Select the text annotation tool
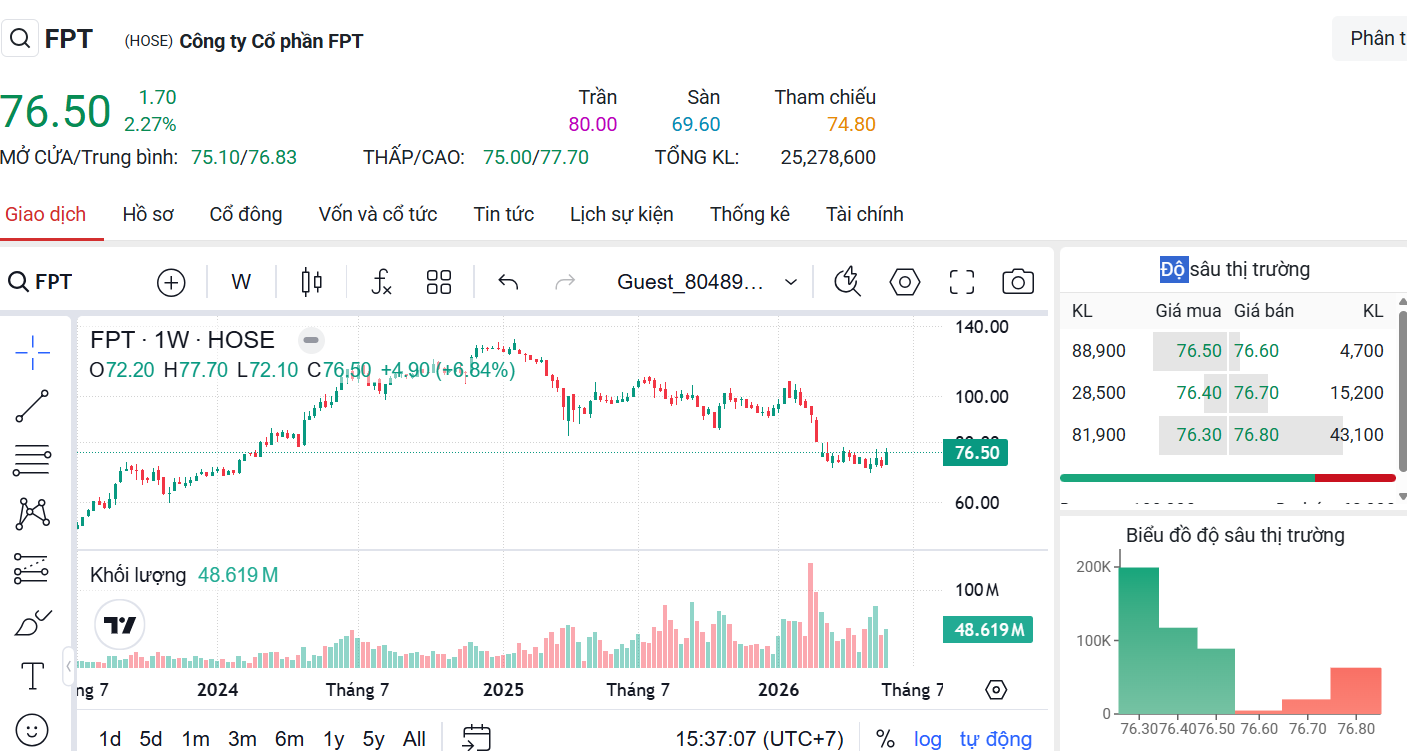The image size is (1407, 751). (33, 676)
